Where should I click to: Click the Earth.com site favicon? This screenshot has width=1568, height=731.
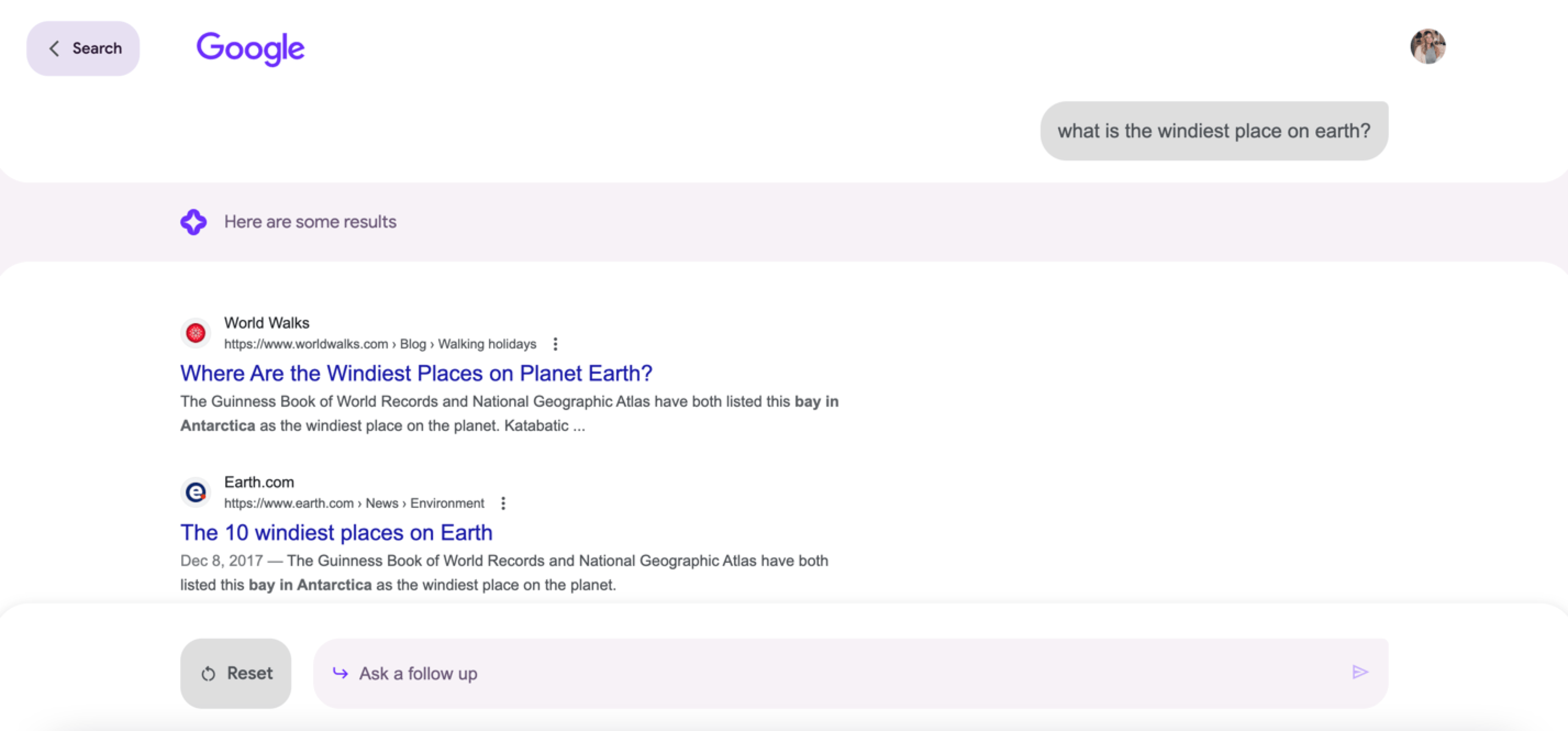[x=196, y=492]
